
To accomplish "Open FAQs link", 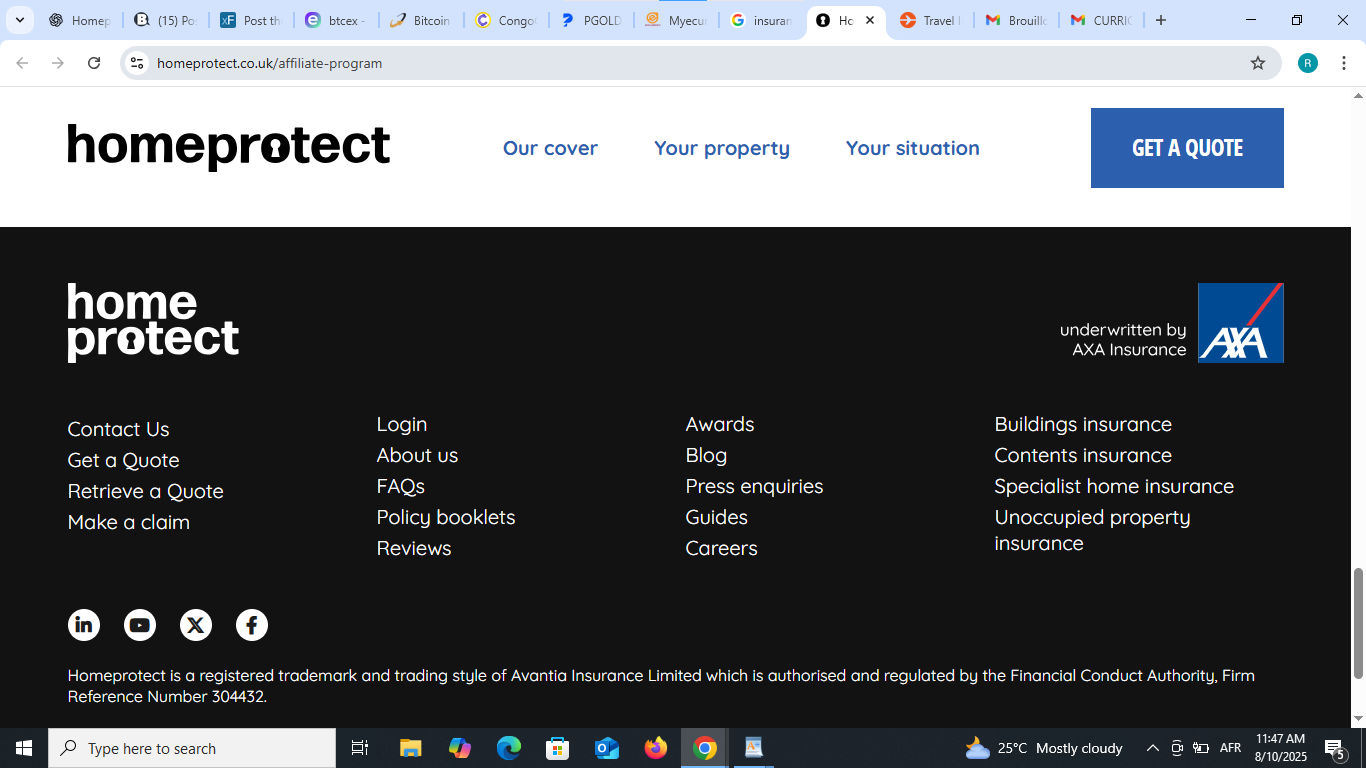I will (400, 486).
